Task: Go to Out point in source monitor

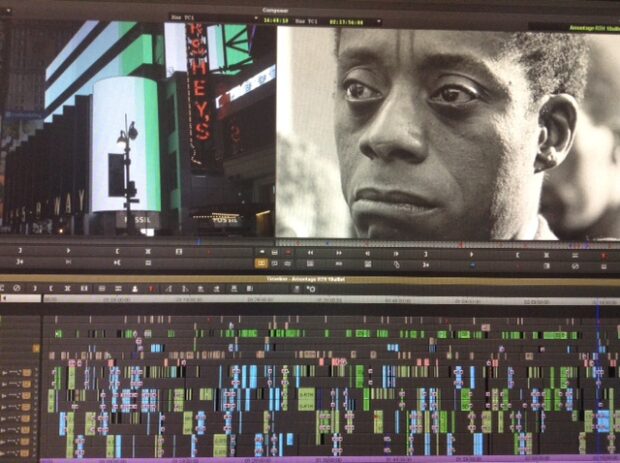Action: coord(19,262)
